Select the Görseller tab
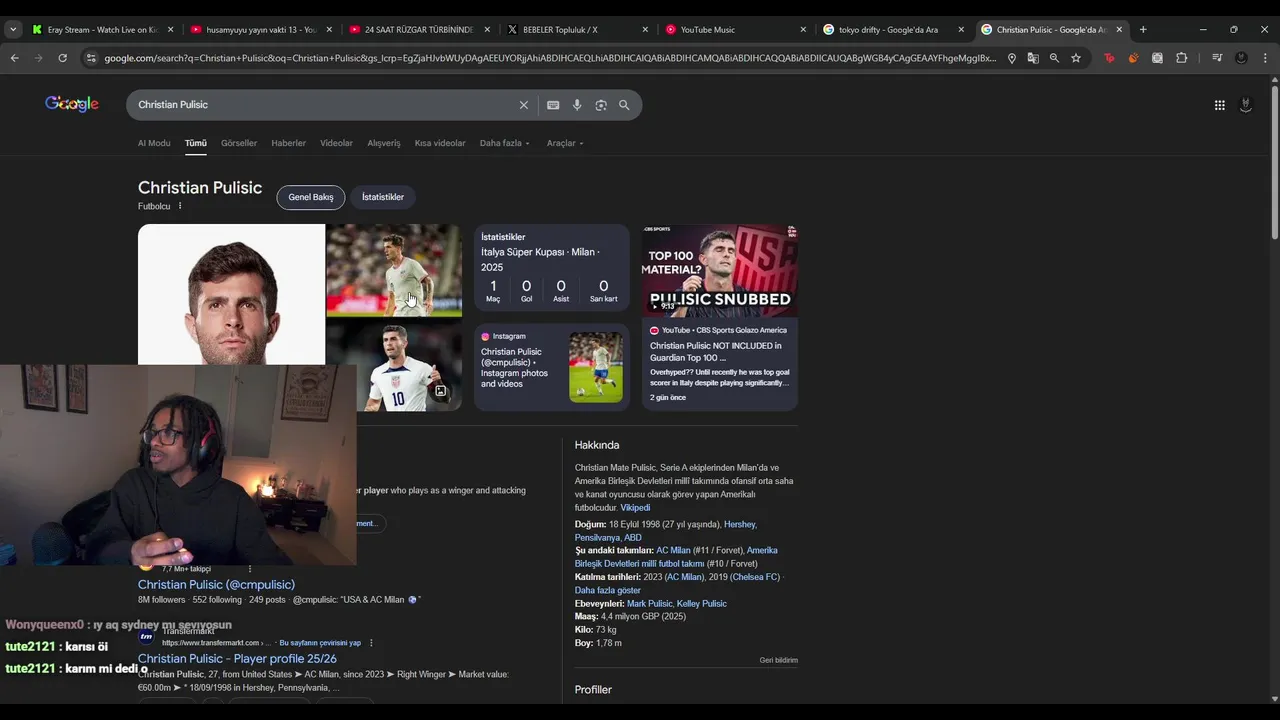The height and width of the screenshot is (720, 1280). coord(239,143)
